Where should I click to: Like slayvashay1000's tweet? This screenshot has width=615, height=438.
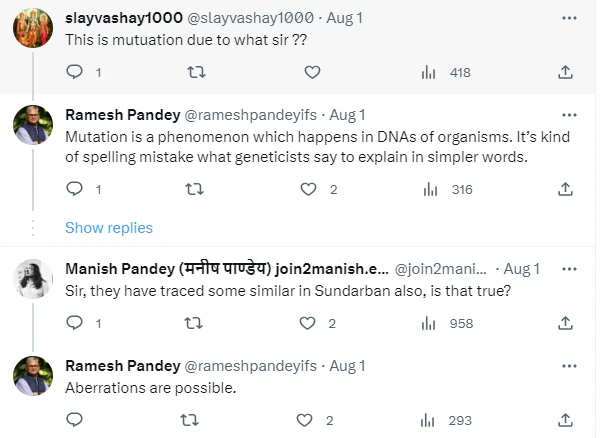pos(312,72)
